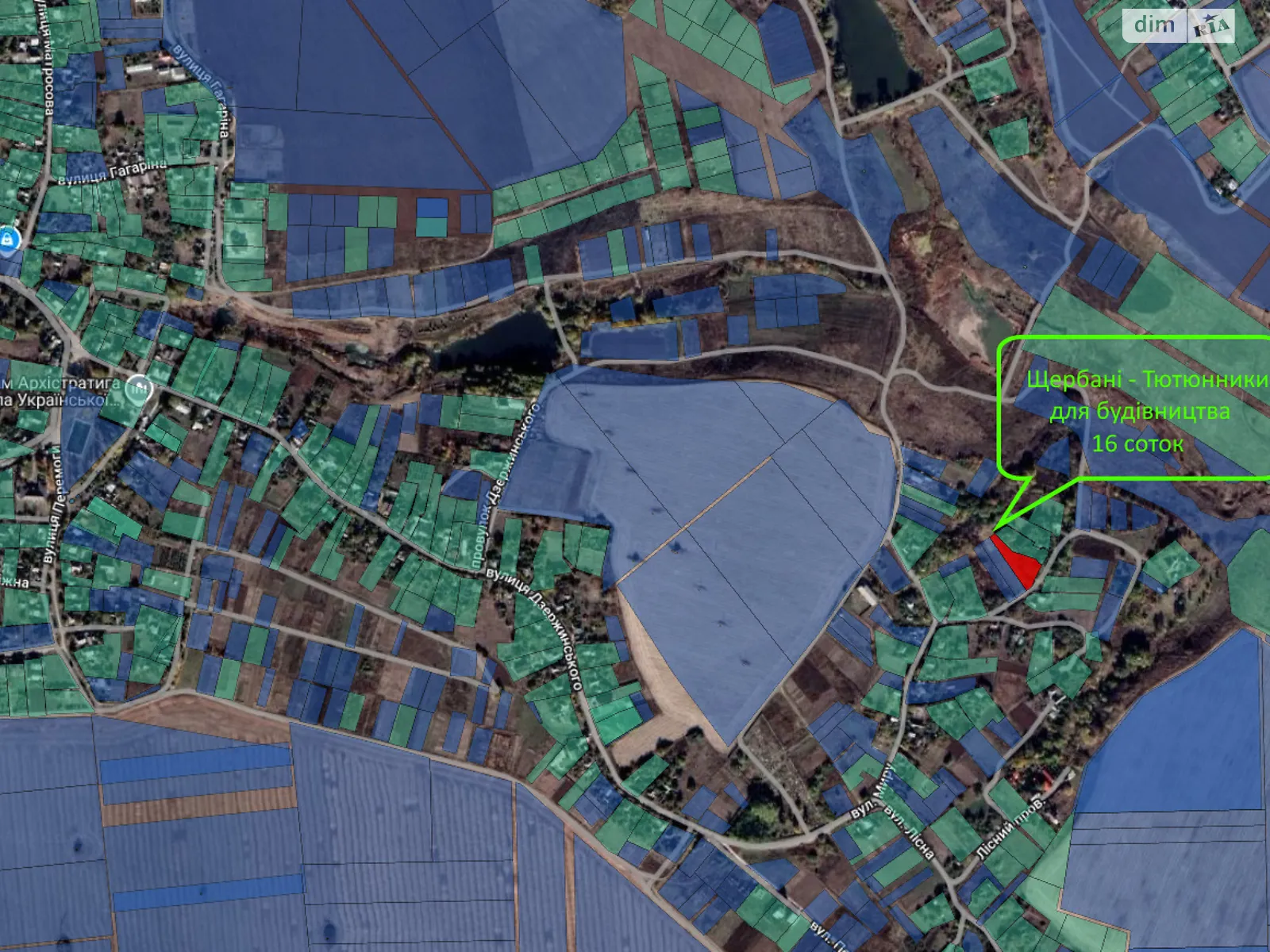Click the church place marker icon

140,389
